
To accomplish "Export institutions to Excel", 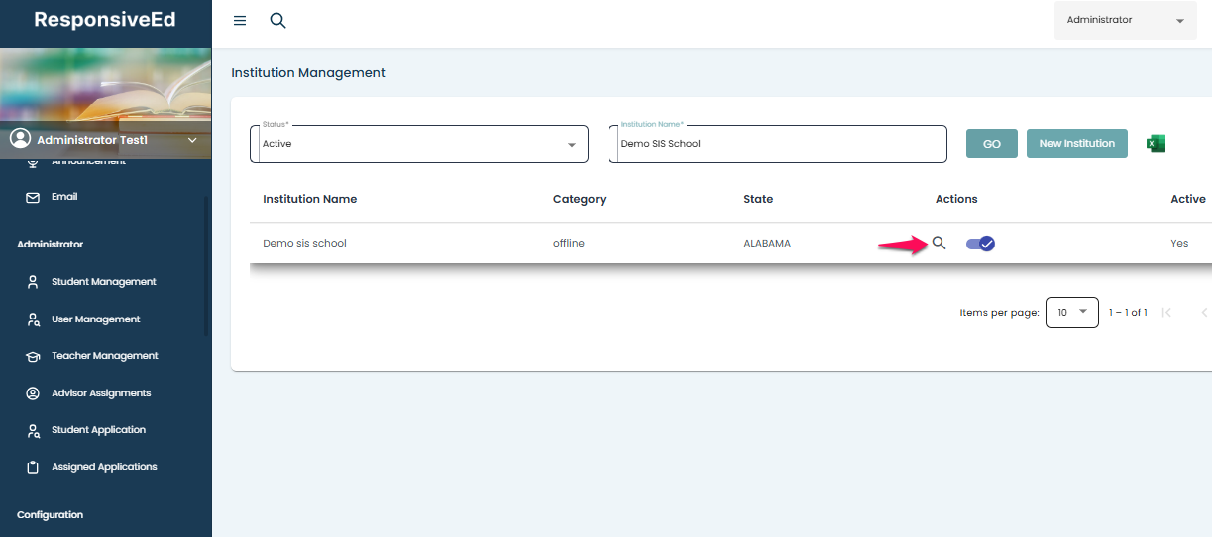I will coord(1155,144).
